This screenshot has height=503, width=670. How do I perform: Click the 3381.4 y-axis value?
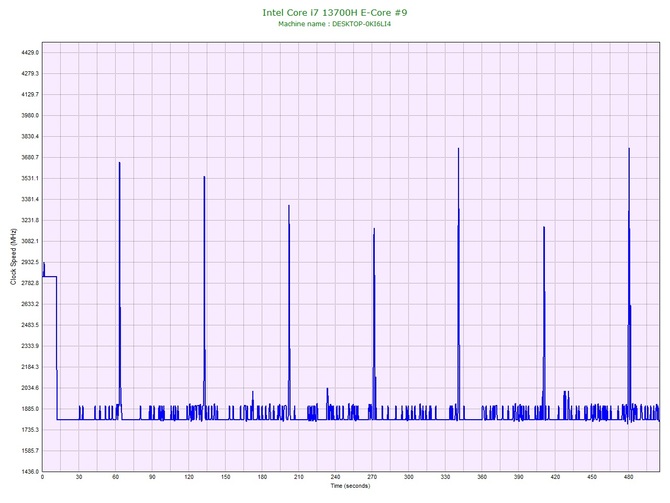click(x=30, y=199)
